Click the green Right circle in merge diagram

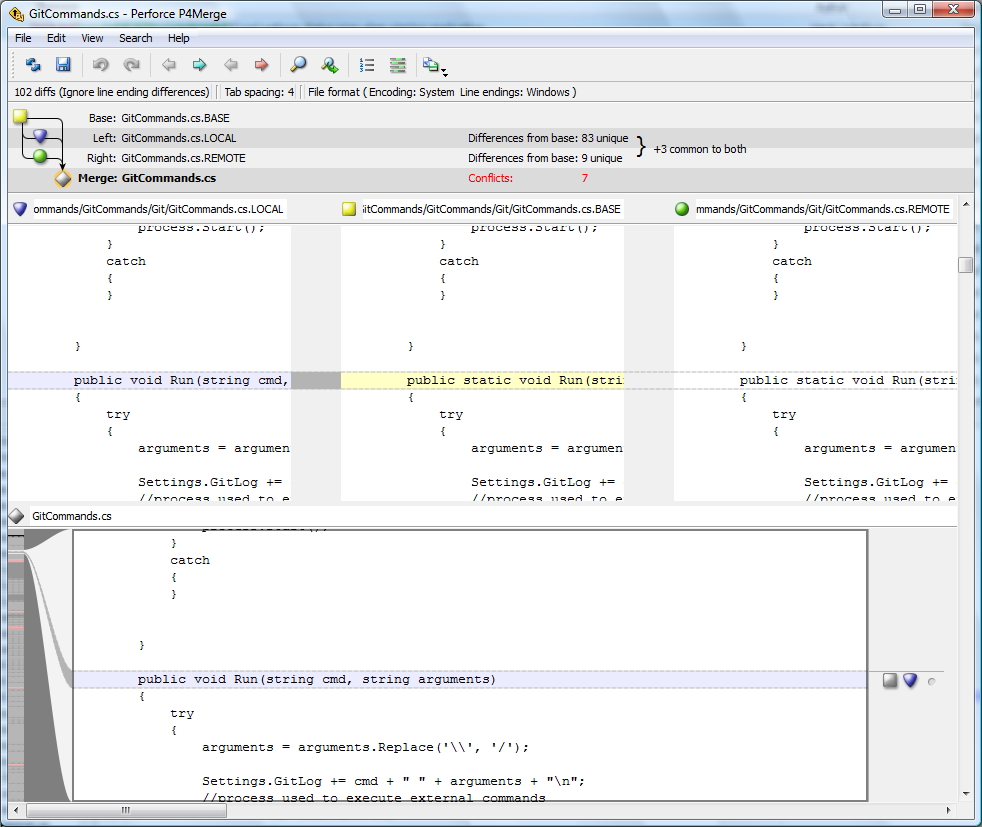[x=40, y=156]
